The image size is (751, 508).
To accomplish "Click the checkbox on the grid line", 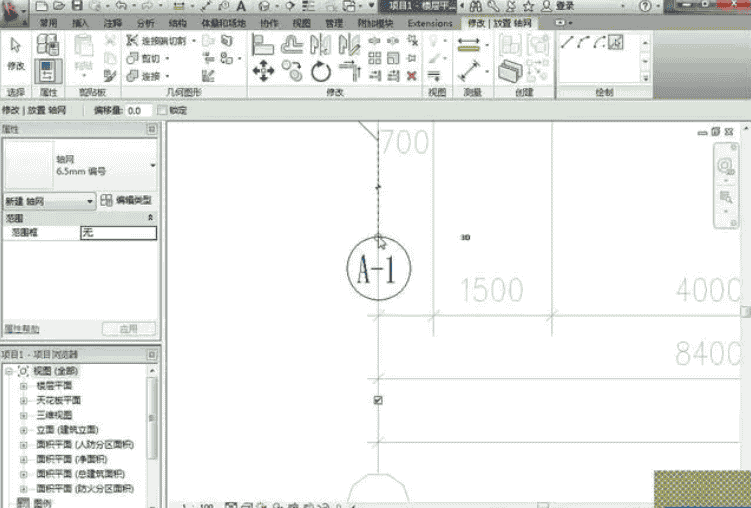I will pyautogui.click(x=377, y=400).
